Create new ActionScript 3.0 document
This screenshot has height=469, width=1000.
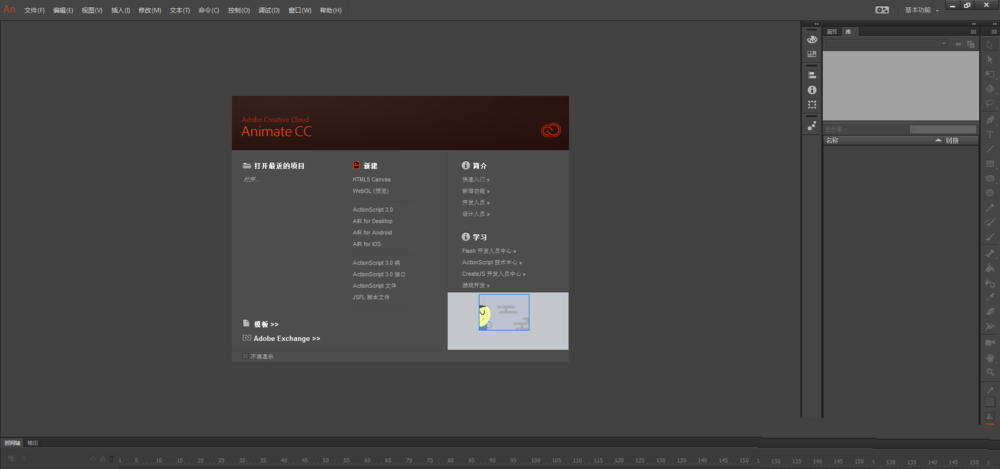tap(373, 209)
